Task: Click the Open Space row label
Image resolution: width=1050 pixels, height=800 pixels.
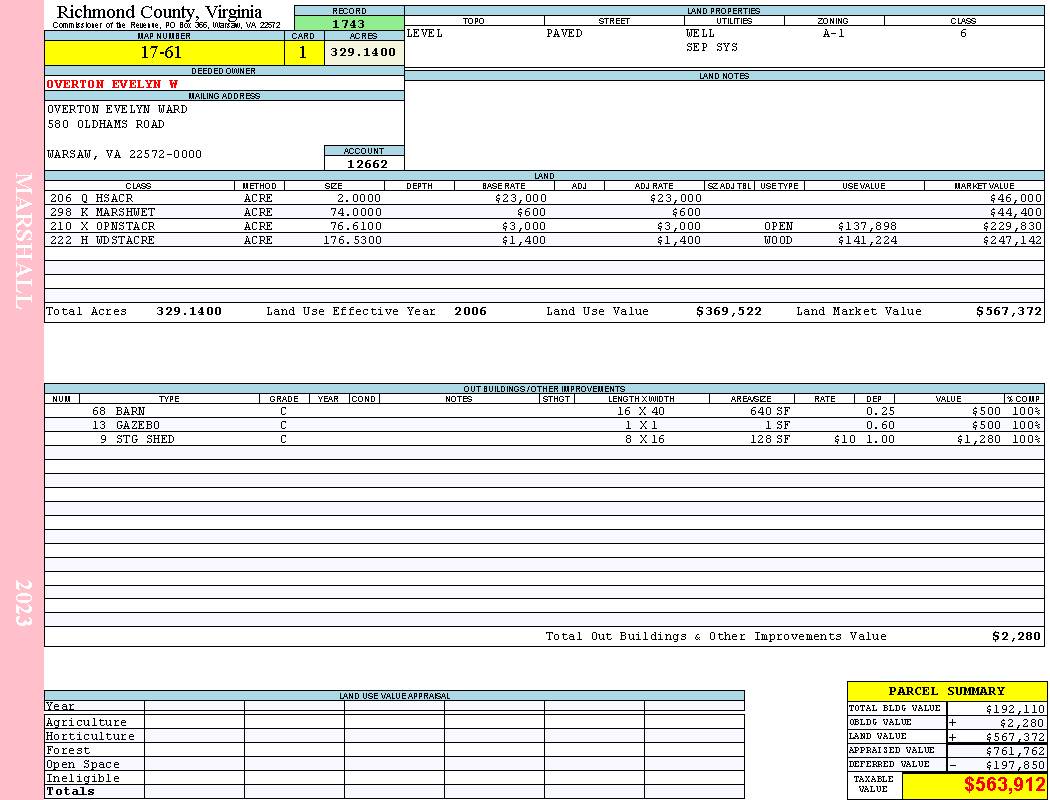Action: pyautogui.click(x=82, y=765)
